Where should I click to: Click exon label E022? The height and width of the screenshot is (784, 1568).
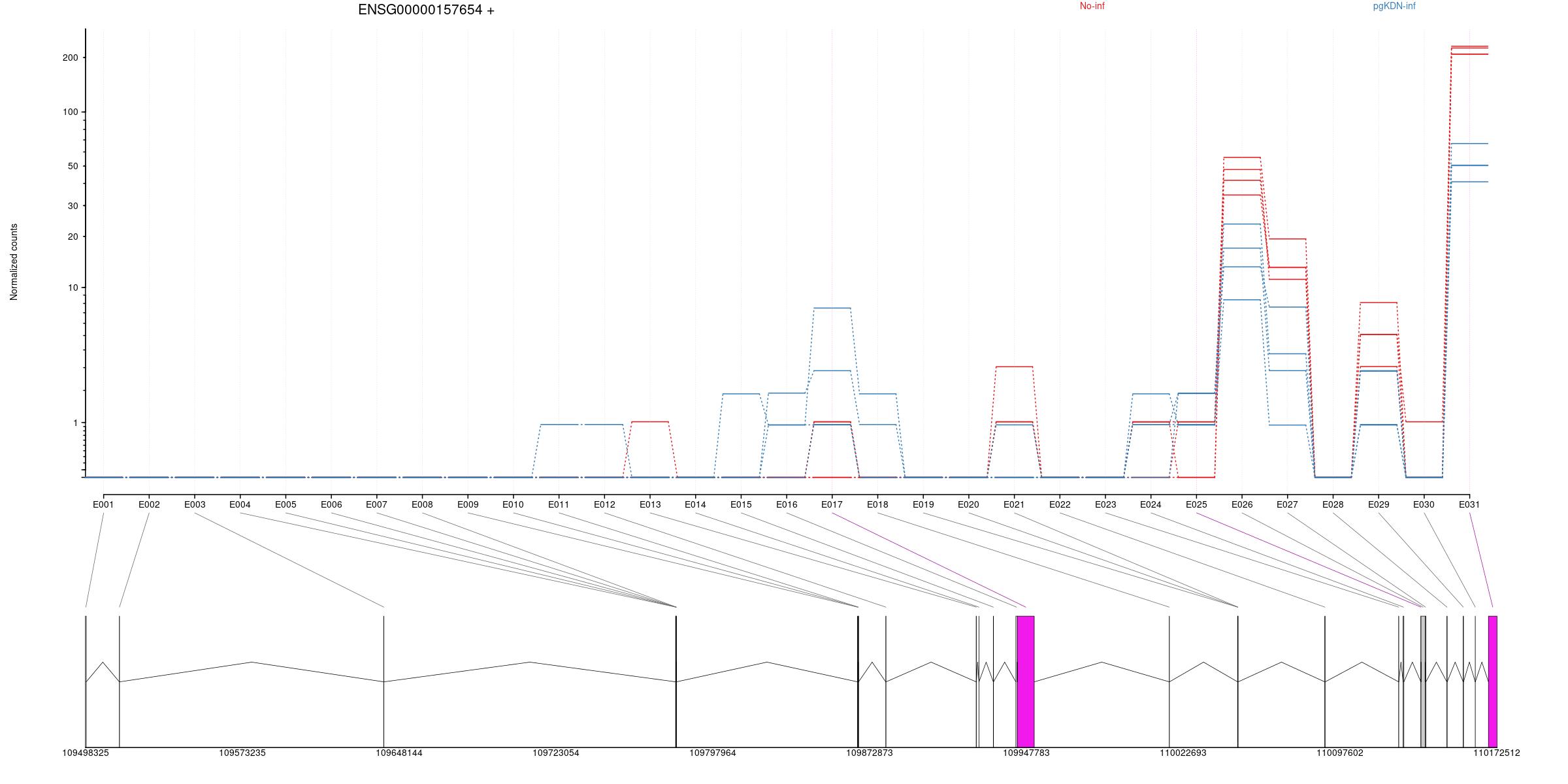tap(1060, 504)
